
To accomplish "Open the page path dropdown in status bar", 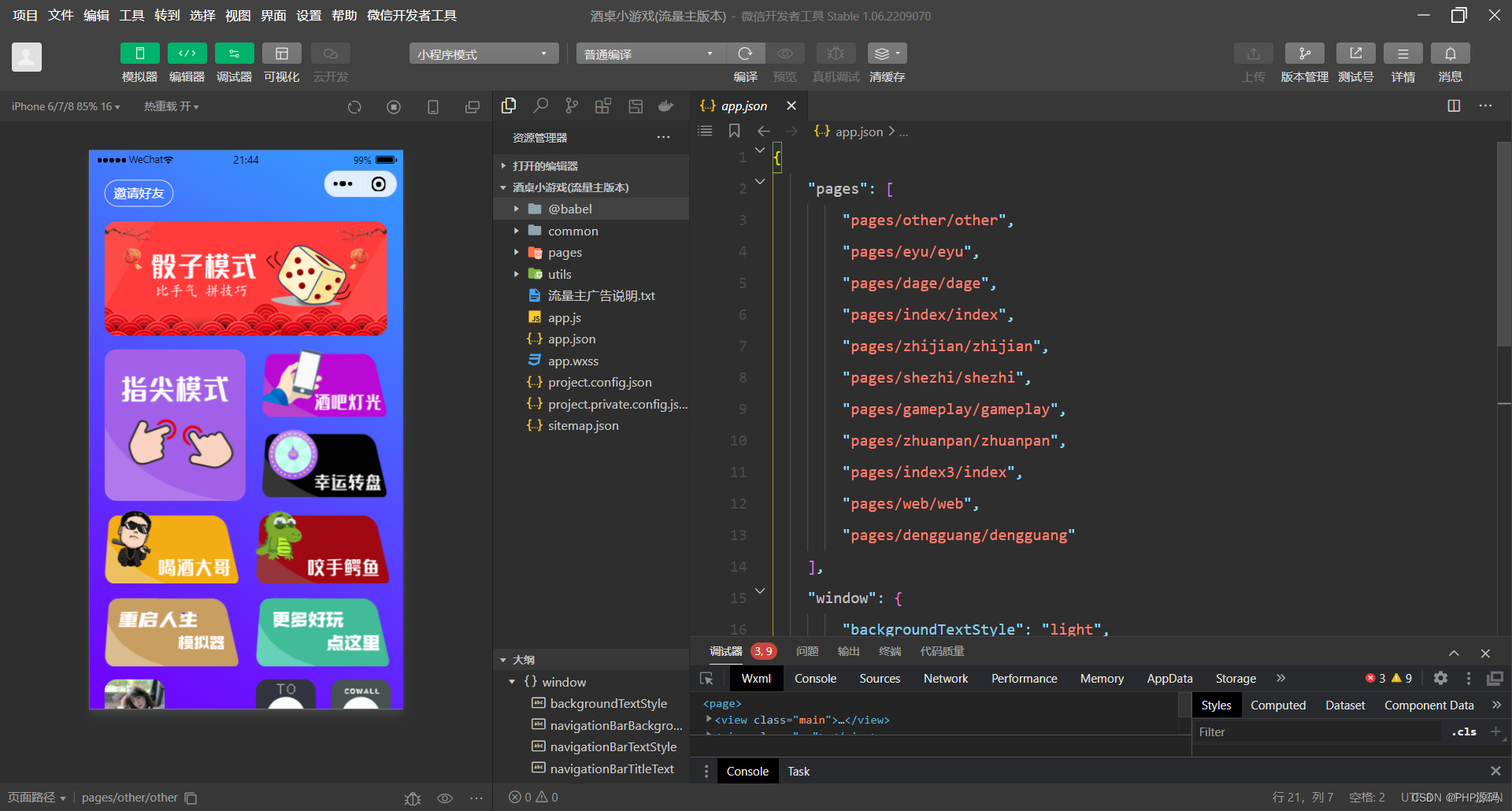I will tap(36, 797).
